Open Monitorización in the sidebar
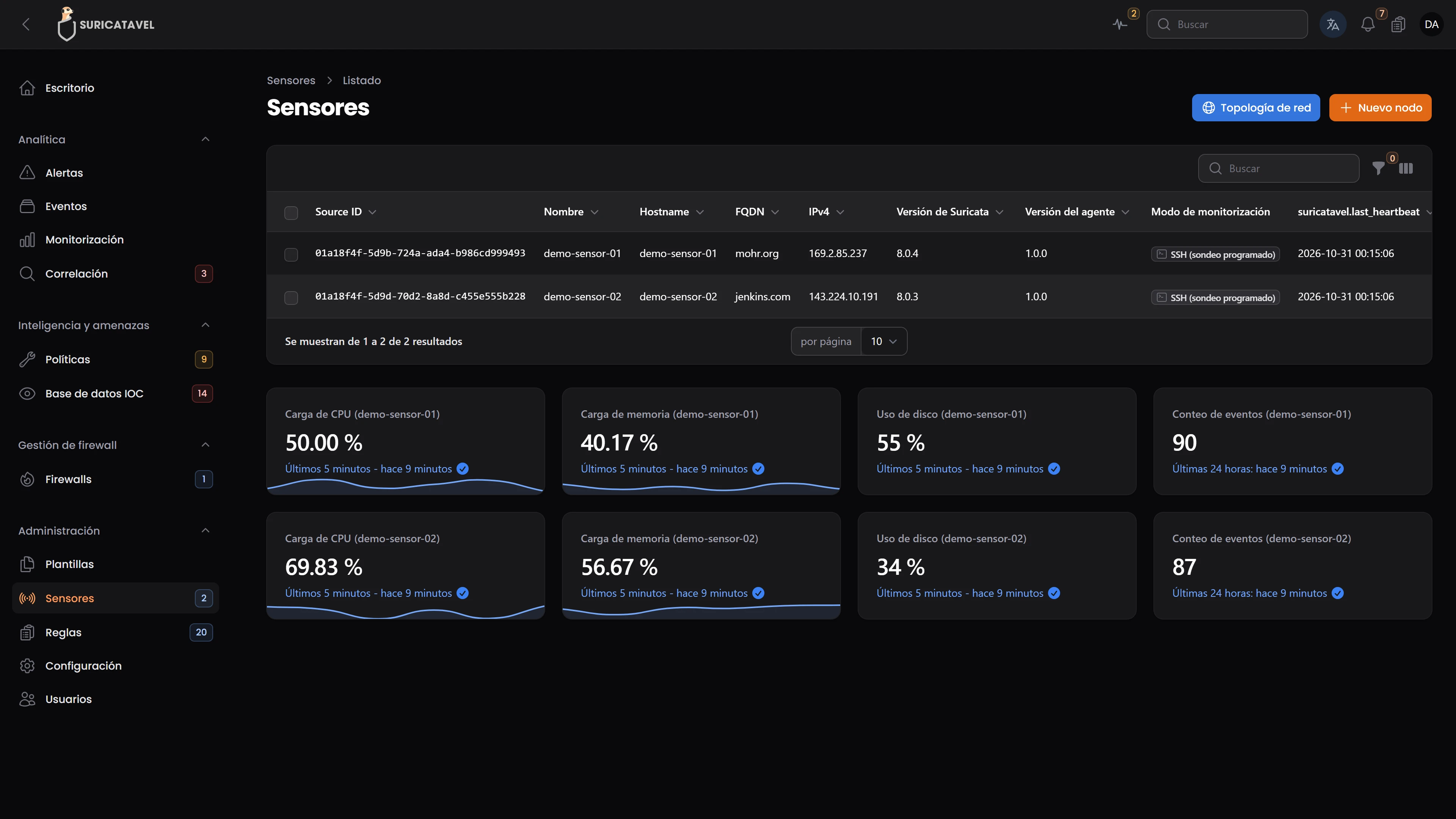The width and height of the screenshot is (1456, 819). [115, 240]
